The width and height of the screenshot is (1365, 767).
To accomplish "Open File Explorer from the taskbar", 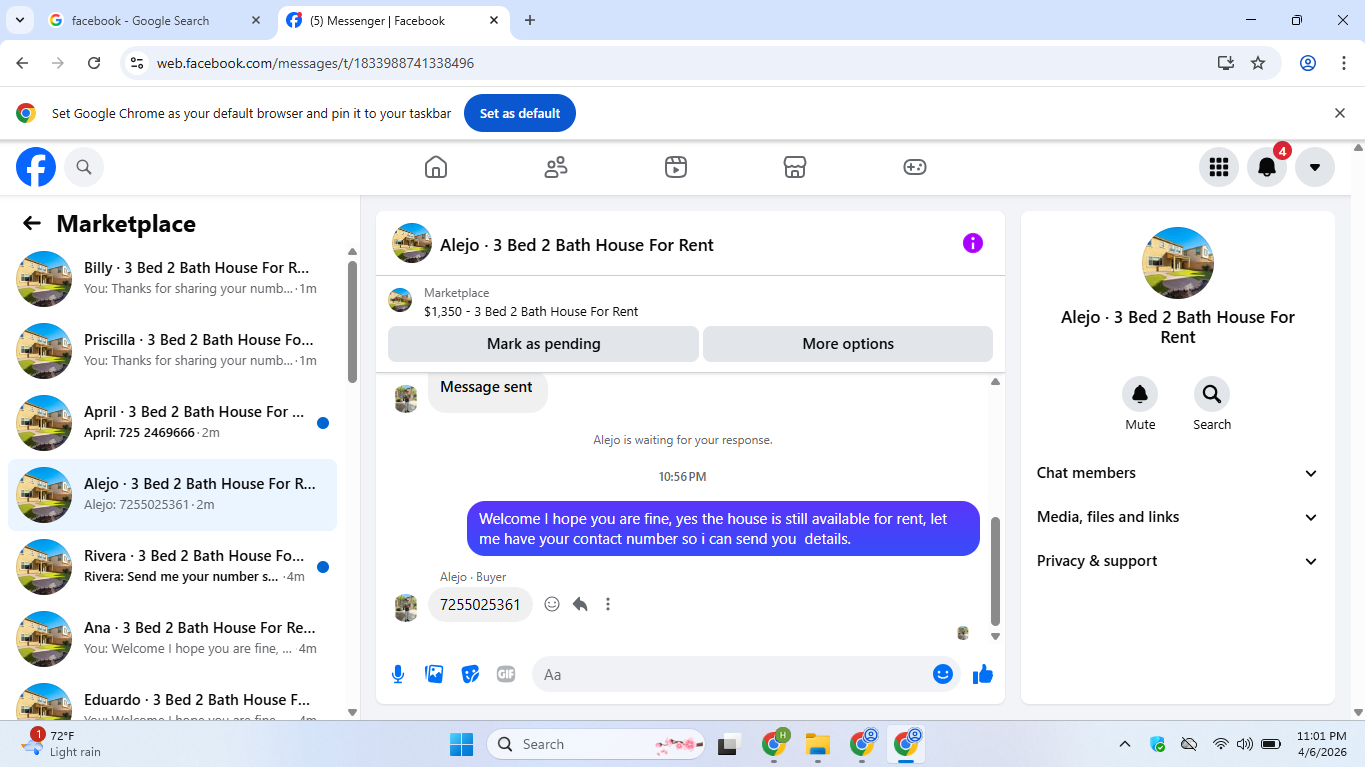I will tap(818, 744).
